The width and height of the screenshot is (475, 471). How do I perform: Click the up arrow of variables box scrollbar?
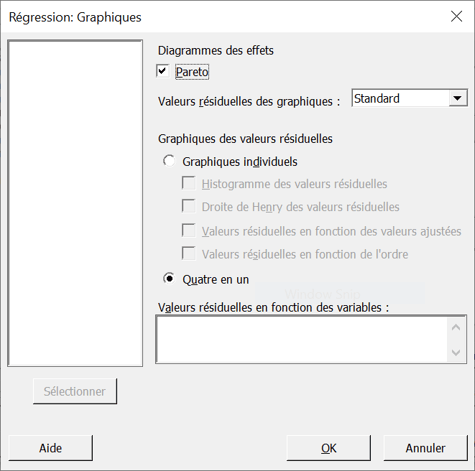456,327
